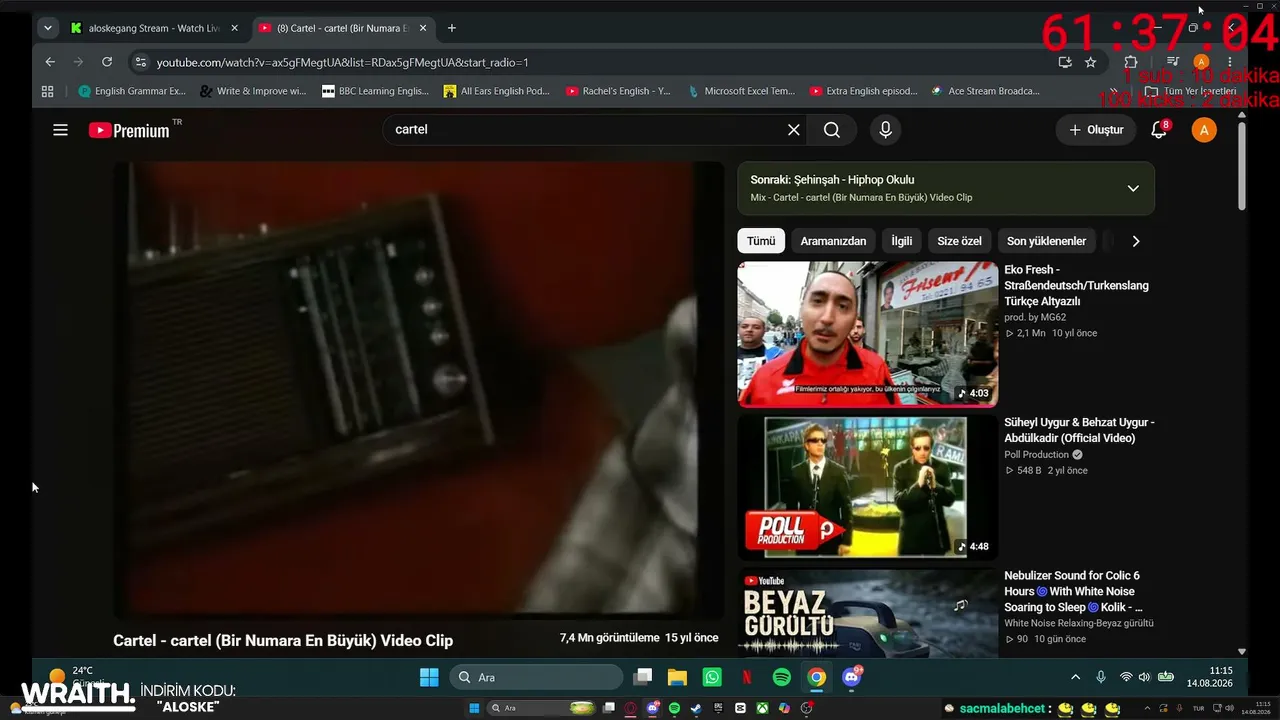
Task: Expand the Sonraki Şehinşah mix playlist panel
Action: (946, 188)
